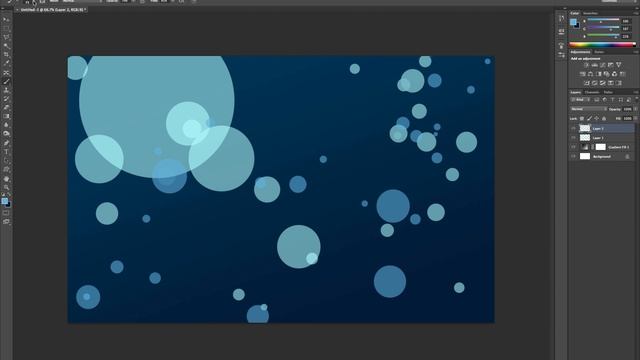Screen dimensions: 640x360
Task: Click the toolbar foreground color swatch
Action: (4, 201)
